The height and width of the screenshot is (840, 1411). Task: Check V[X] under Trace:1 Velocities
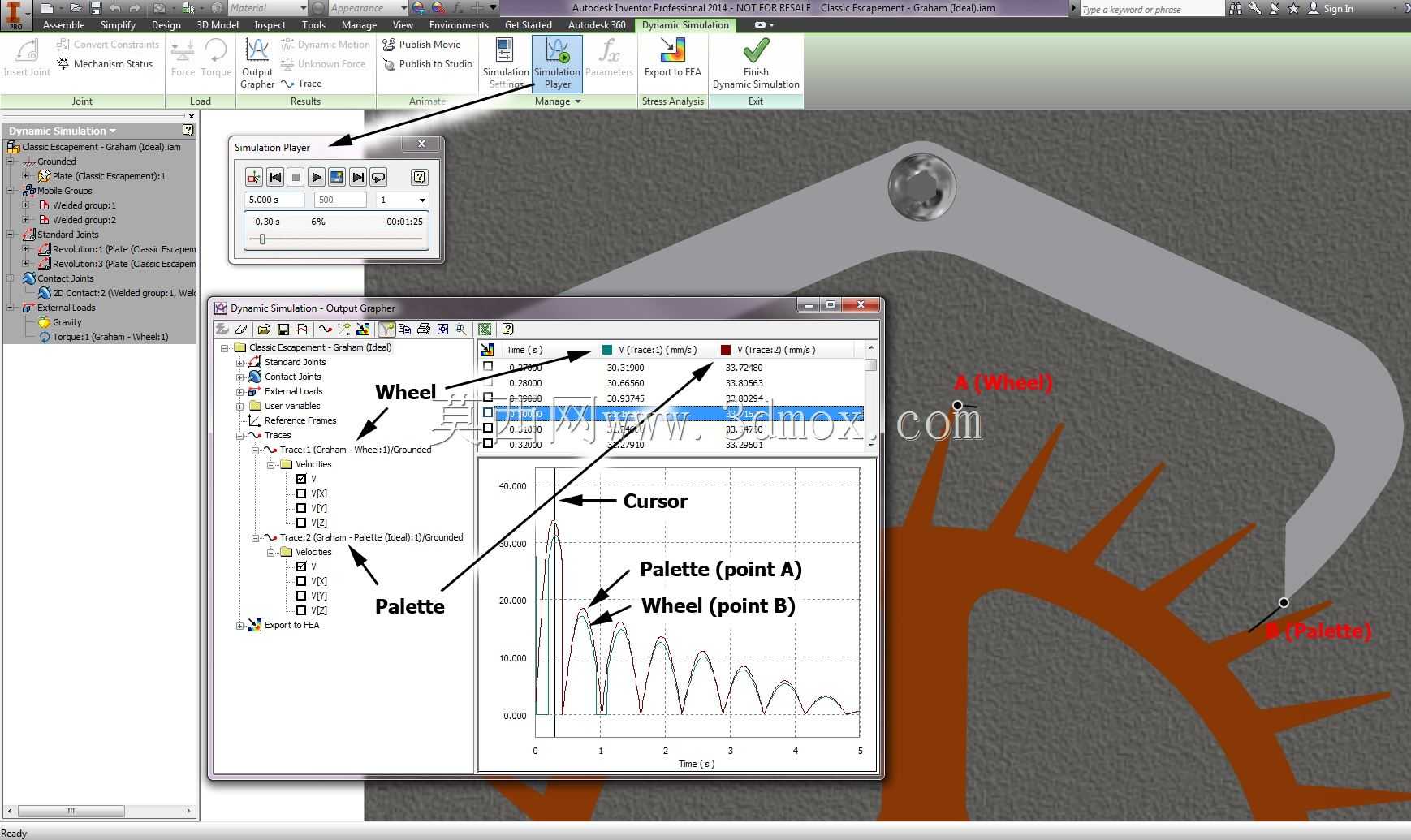point(301,493)
